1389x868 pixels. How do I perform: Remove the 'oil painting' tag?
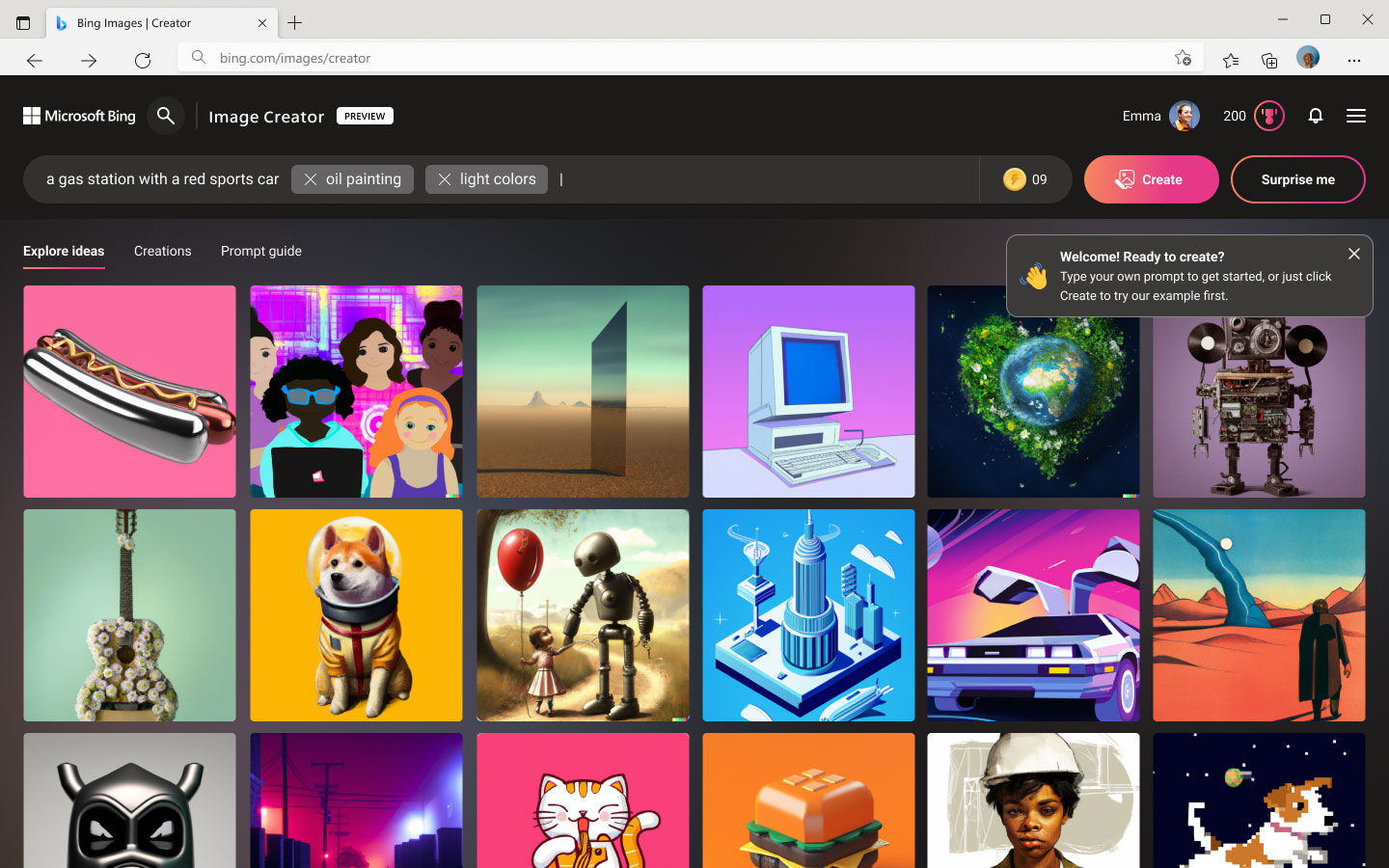[311, 179]
